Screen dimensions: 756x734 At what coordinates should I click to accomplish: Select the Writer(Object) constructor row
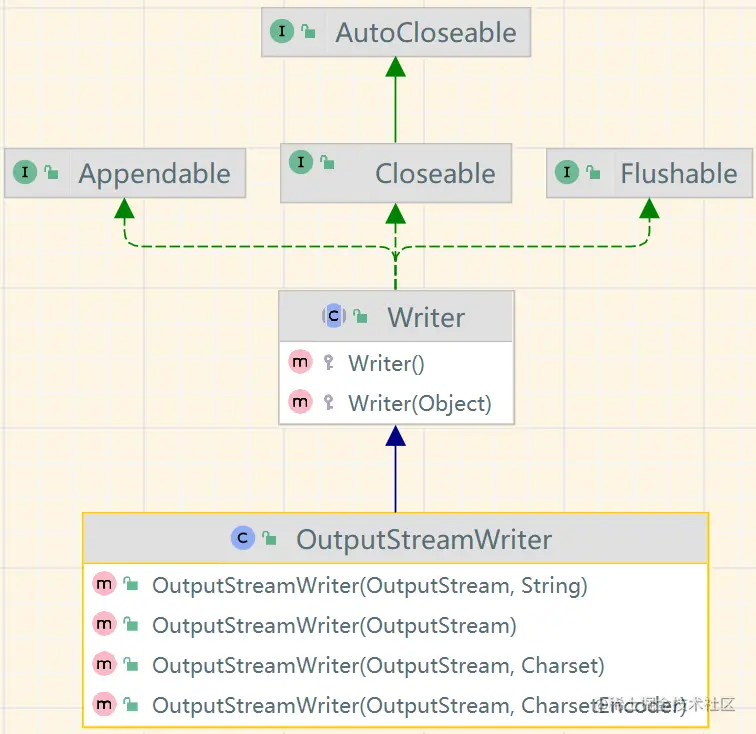click(x=396, y=403)
